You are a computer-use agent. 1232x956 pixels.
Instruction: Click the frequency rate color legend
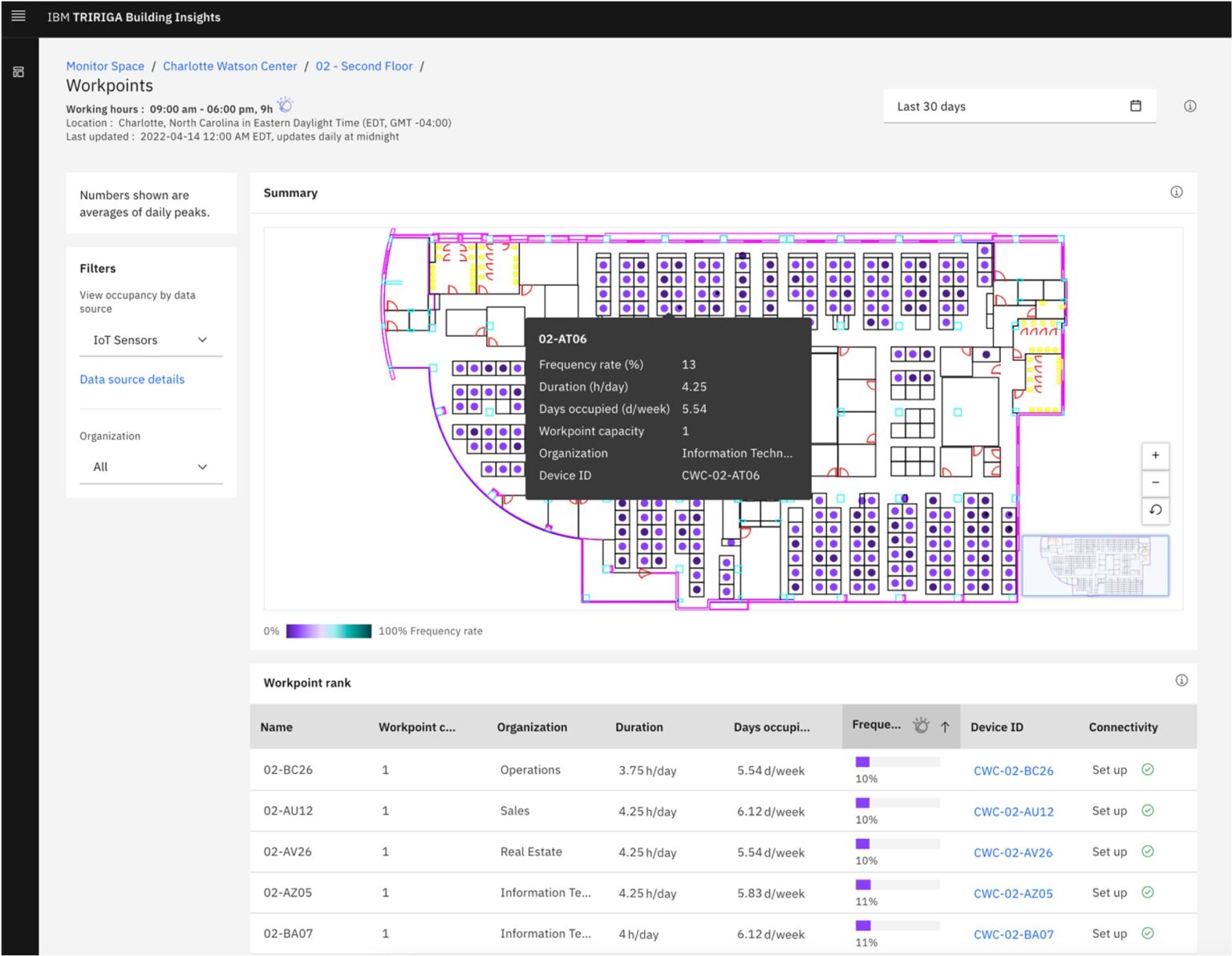click(x=327, y=630)
